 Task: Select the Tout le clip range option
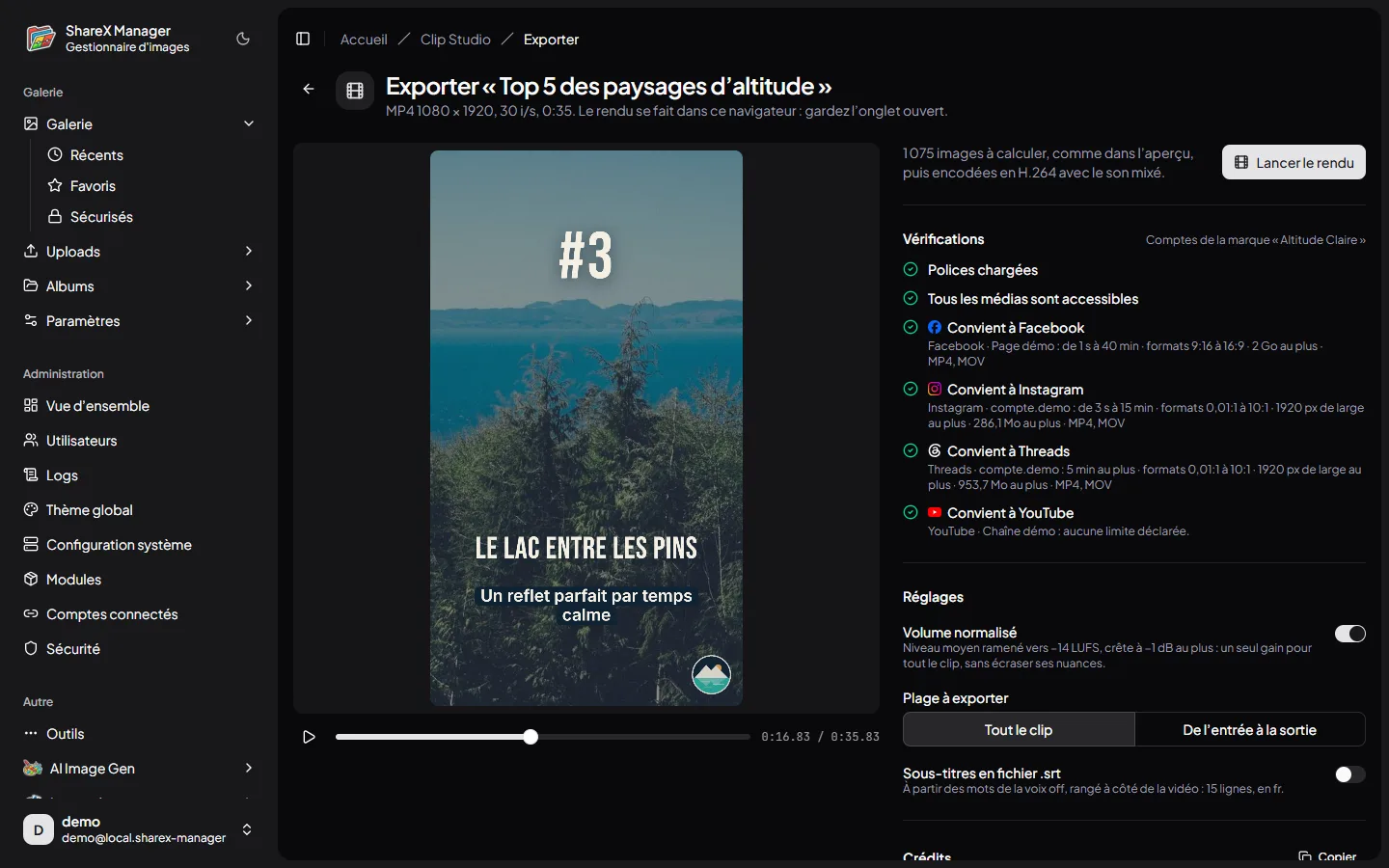point(1019,730)
